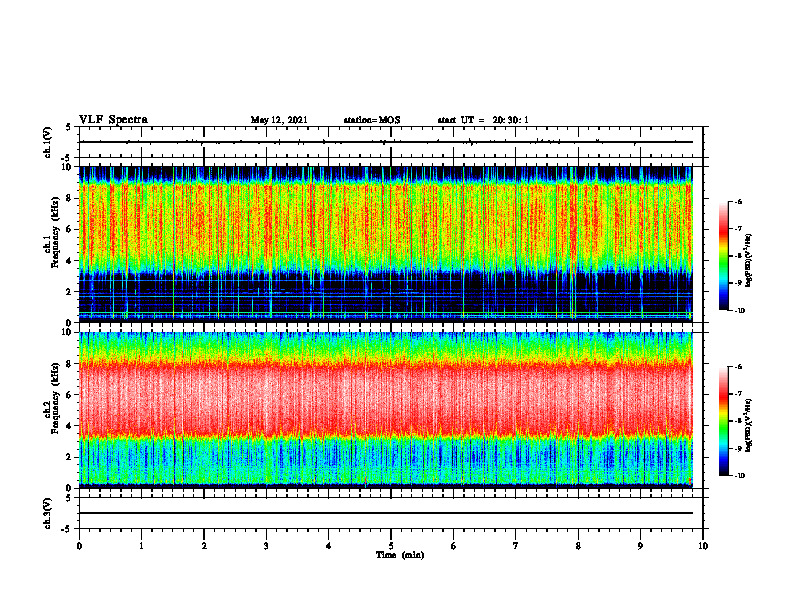The image size is (792, 612).
Task: Click the "VLF Spectra" plot title
Action: 113,120
